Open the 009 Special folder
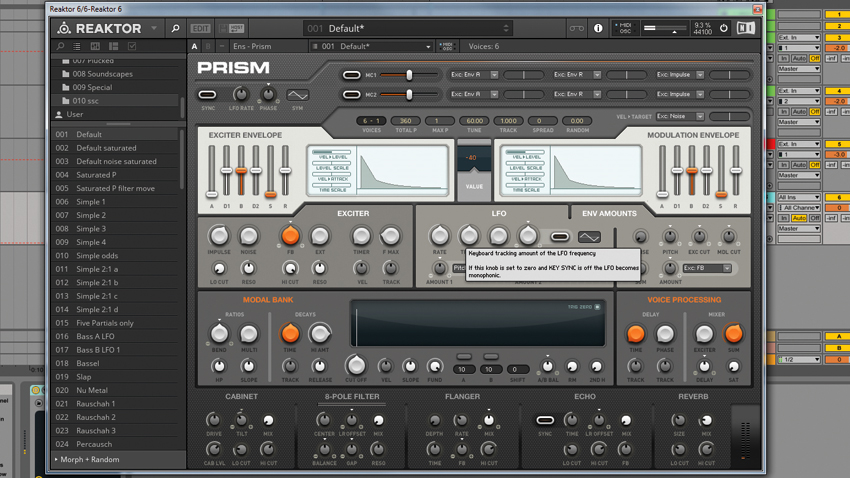Viewport: 850px width, 478px height. click(x=92, y=87)
